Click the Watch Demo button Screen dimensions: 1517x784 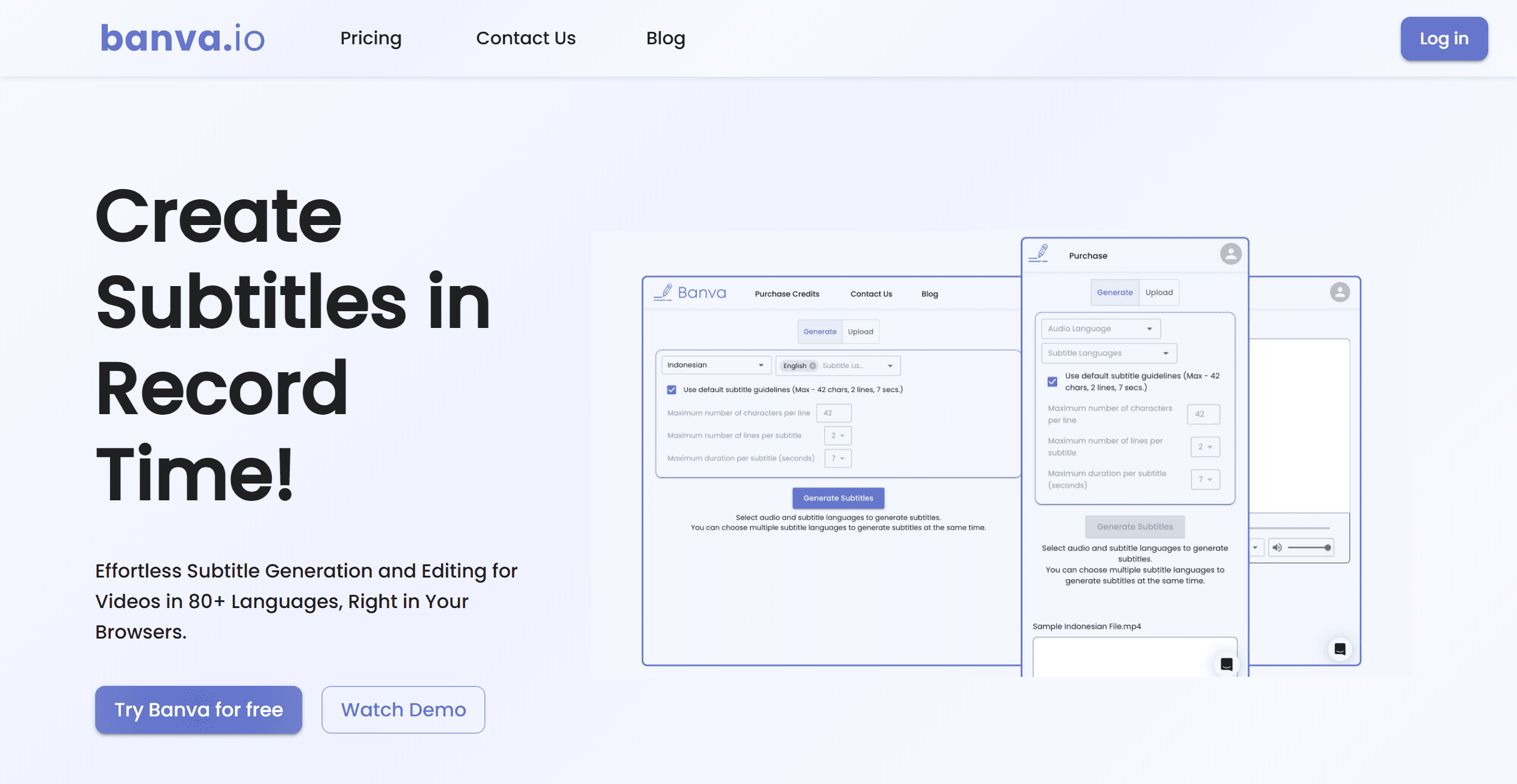coord(403,710)
